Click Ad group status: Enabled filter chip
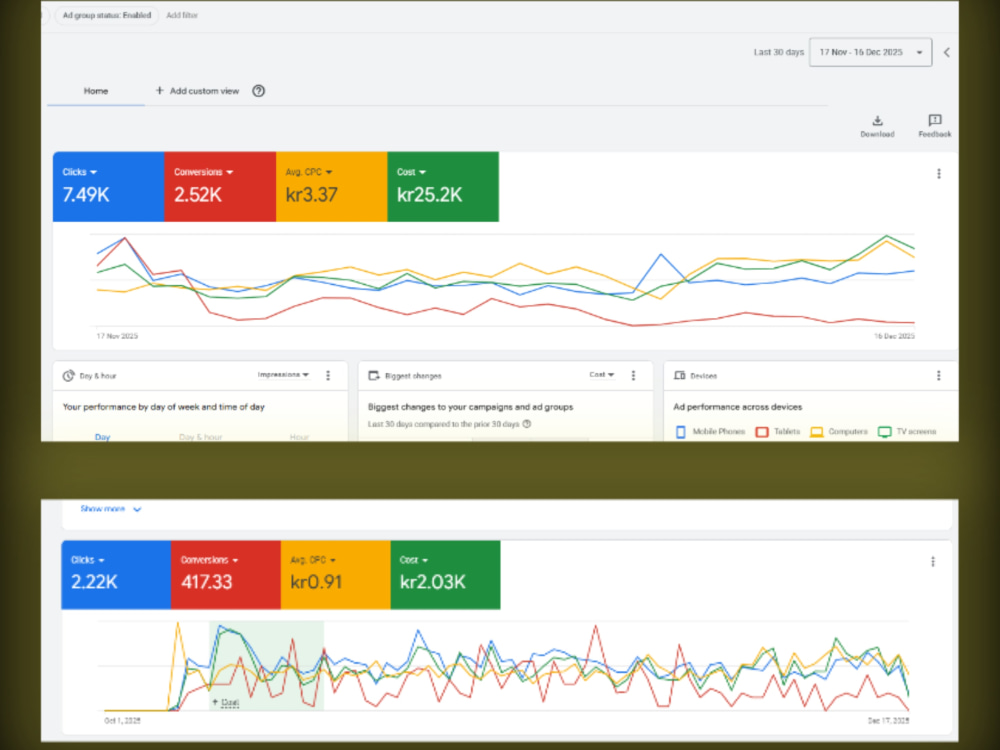This screenshot has width=1000, height=750. [x=107, y=15]
